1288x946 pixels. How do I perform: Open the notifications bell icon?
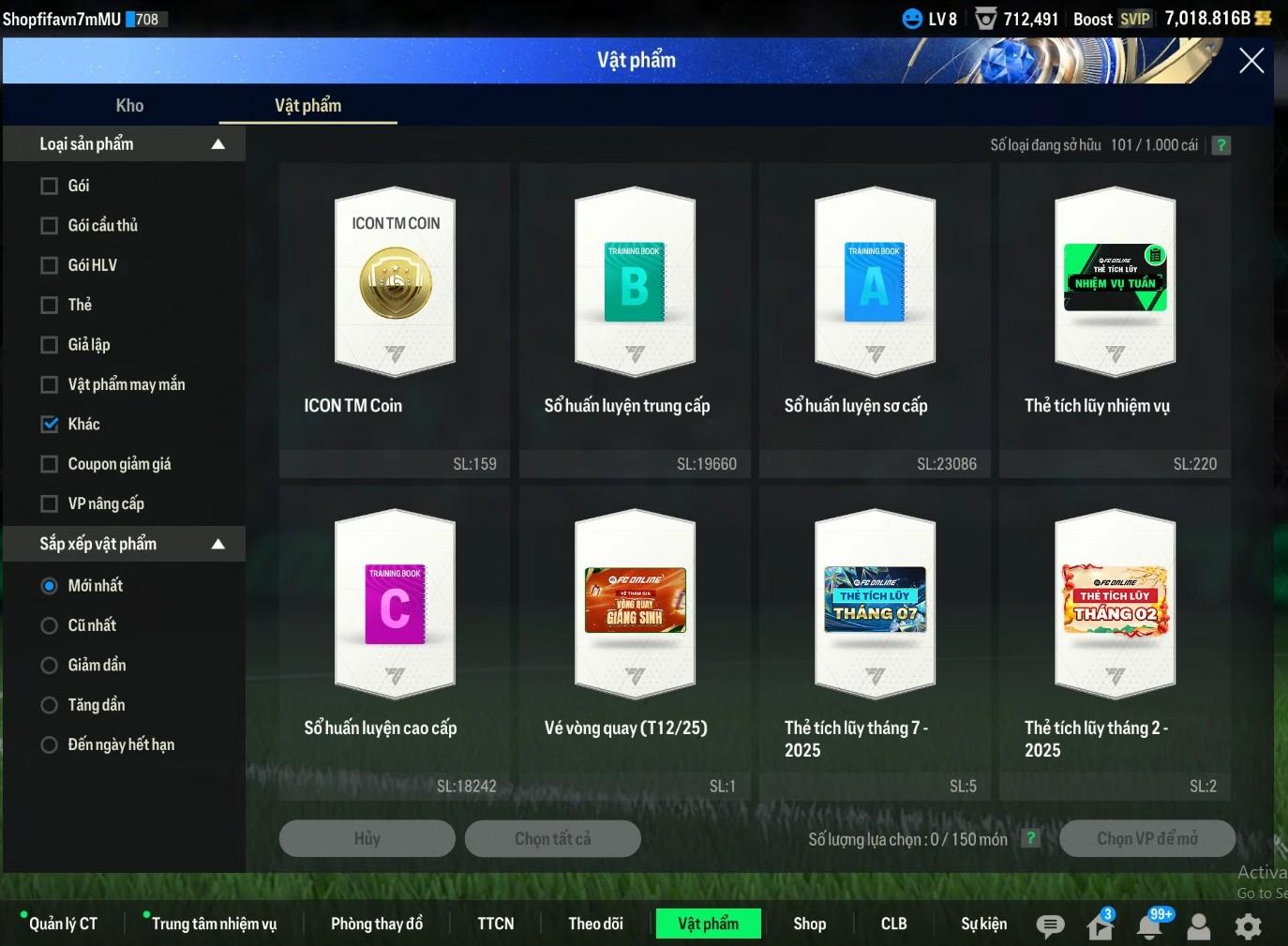1149,926
